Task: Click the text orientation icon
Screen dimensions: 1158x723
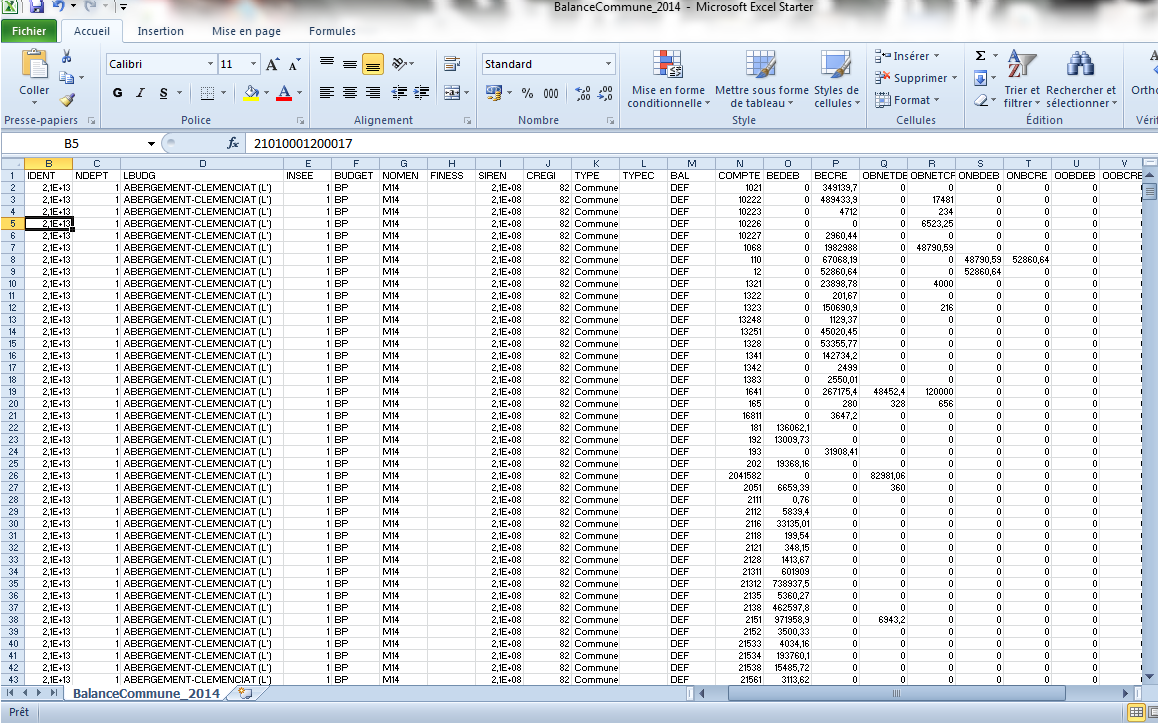Action: (x=400, y=64)
